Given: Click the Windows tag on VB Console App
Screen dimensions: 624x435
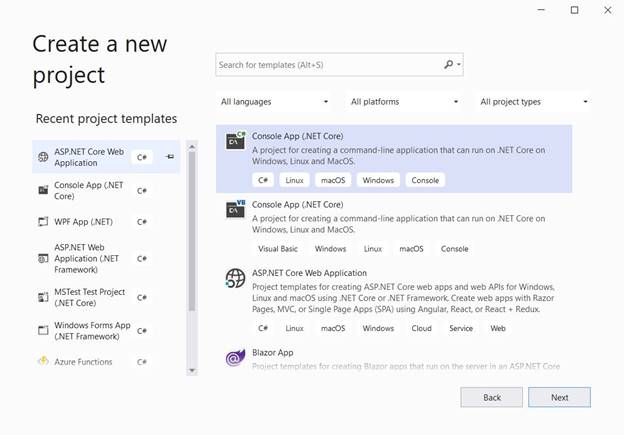Looking at the screenshot, I should [x=330, y=249].
